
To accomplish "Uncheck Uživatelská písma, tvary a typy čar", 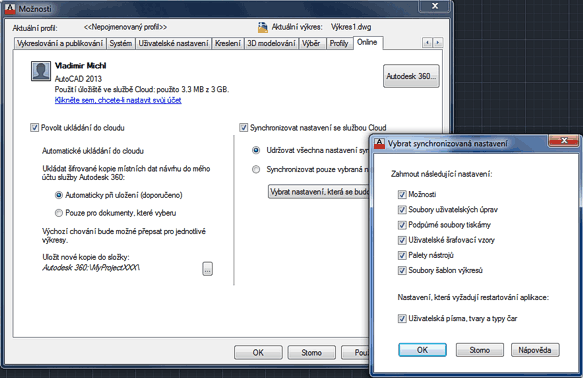I will point(402,319).
